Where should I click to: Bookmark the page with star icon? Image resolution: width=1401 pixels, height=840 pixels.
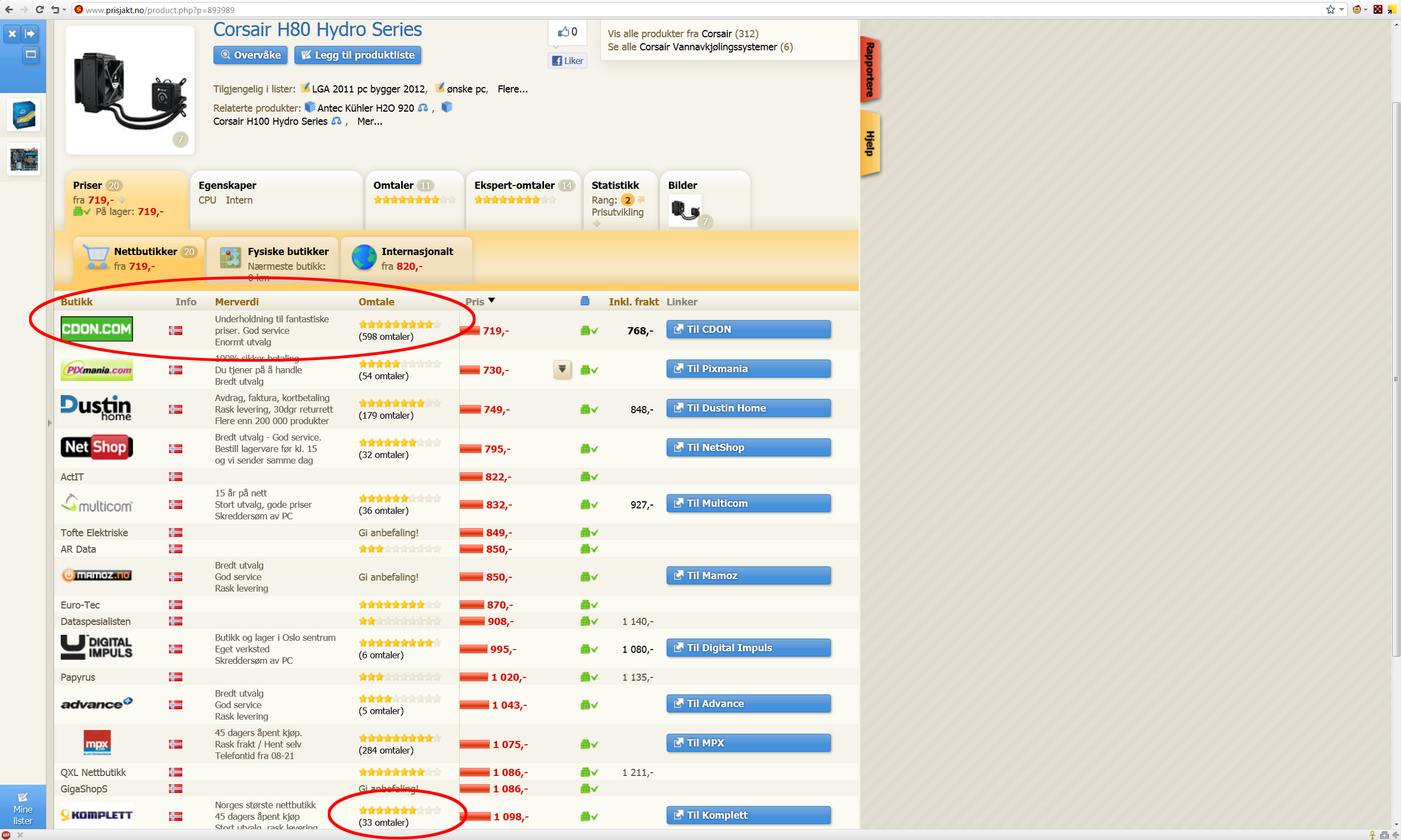pyautogui.click(x=1330, y=10)
